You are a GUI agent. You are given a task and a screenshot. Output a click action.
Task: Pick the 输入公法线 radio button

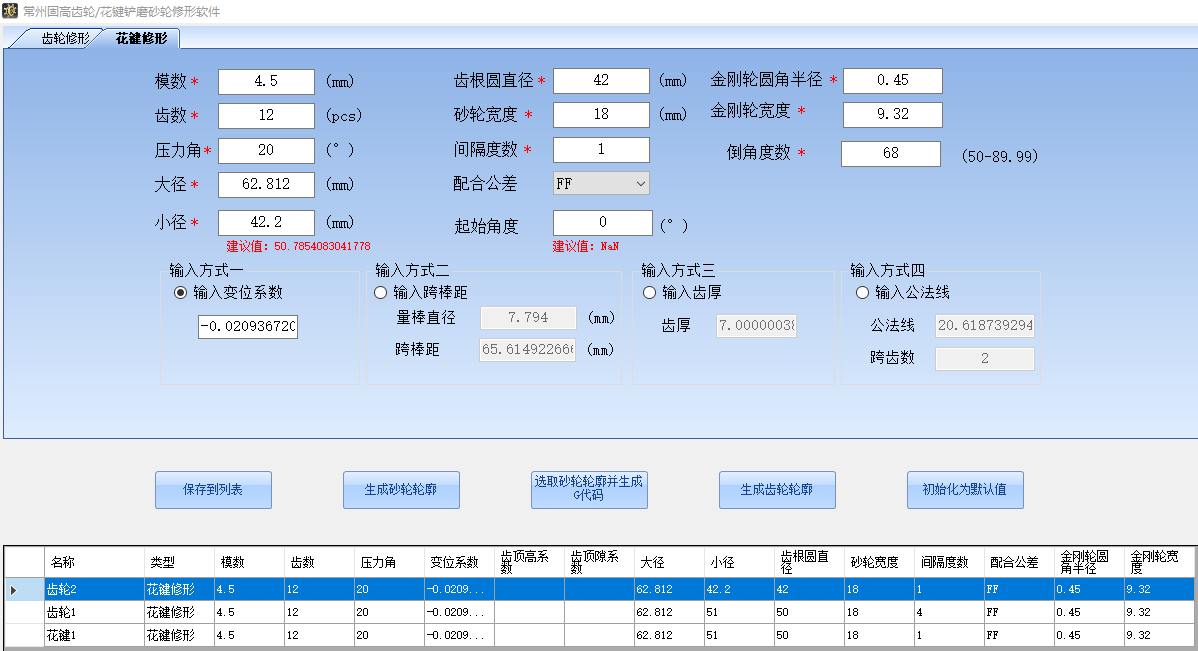[862, 293]
